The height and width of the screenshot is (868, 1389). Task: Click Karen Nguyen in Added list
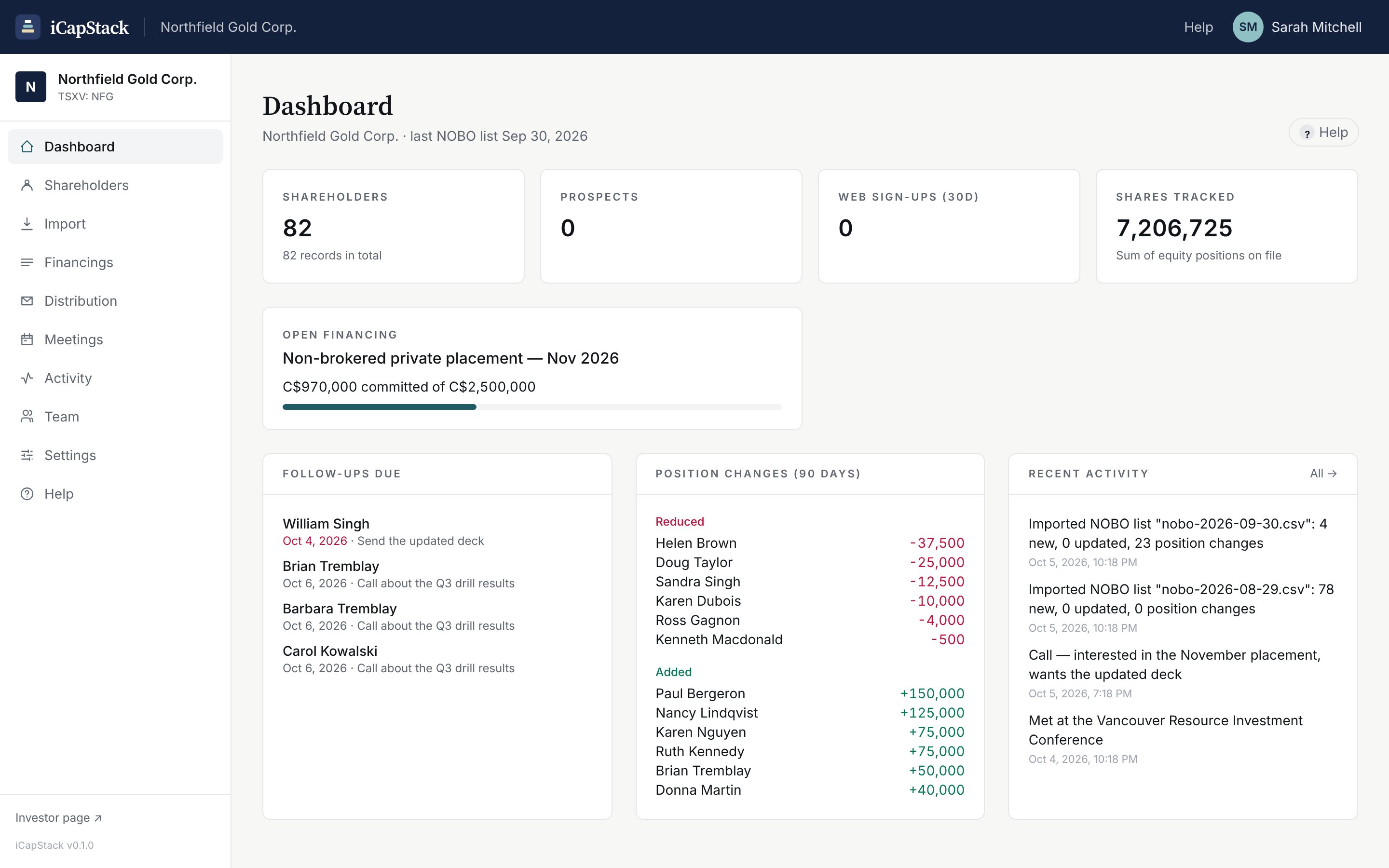[x=701, y=732]
